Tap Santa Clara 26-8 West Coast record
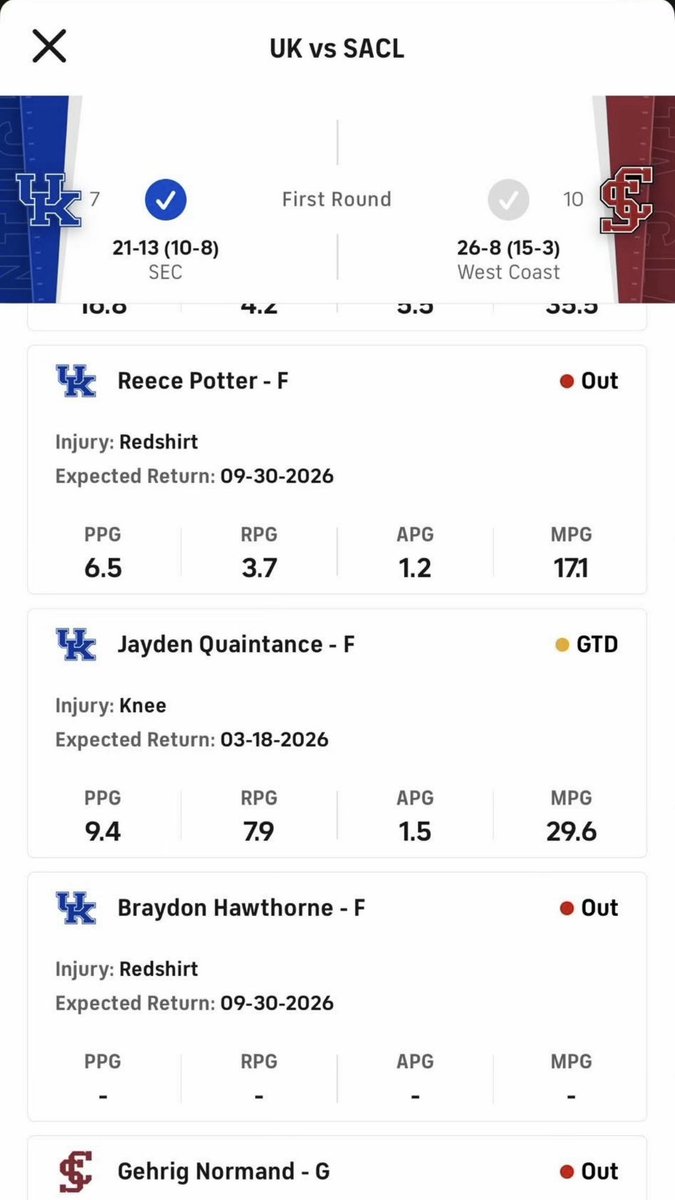Viewport: 675px width, 1200px height. [508, 259]
